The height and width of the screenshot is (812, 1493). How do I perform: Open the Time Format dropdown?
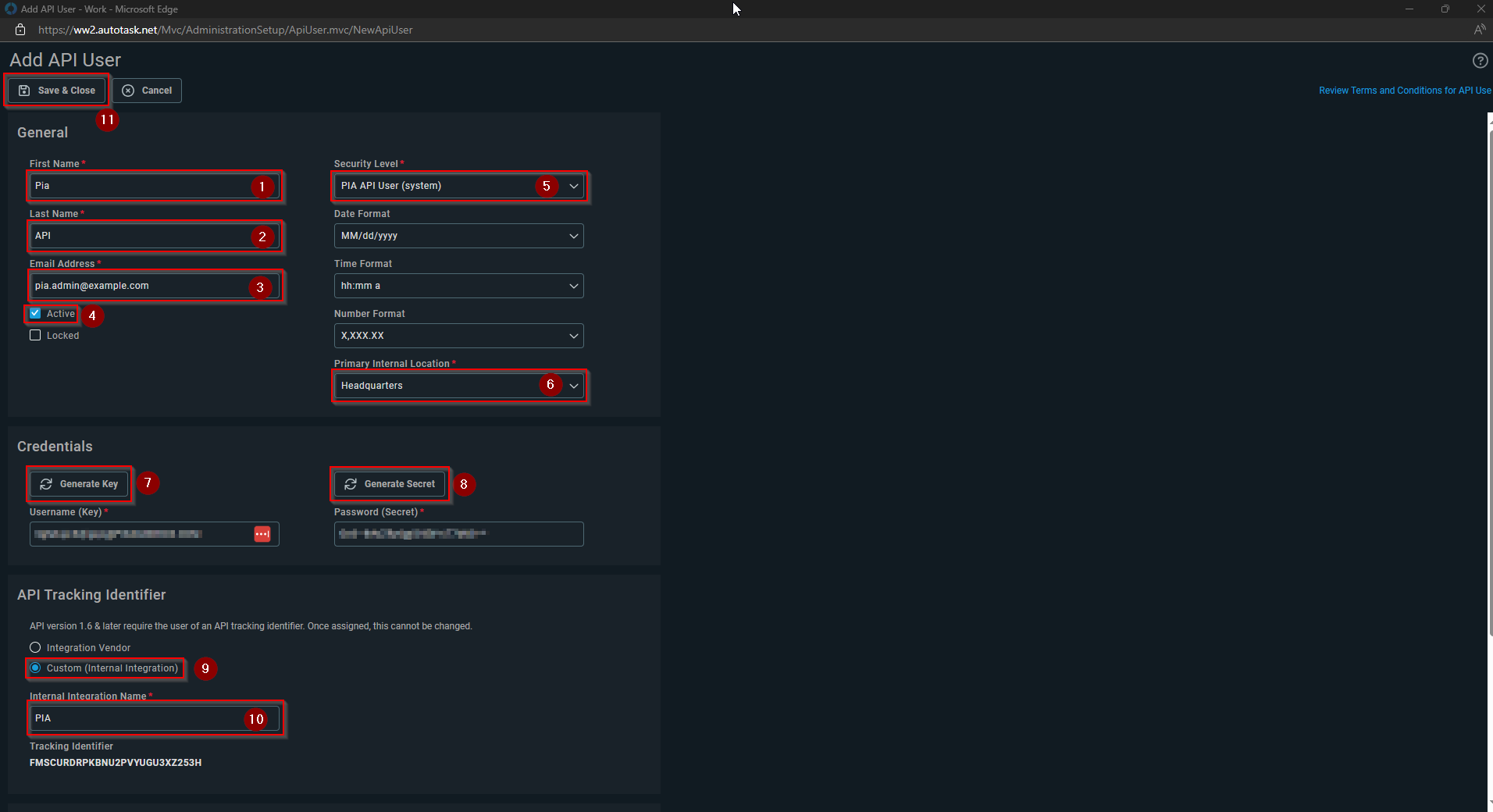459,286
